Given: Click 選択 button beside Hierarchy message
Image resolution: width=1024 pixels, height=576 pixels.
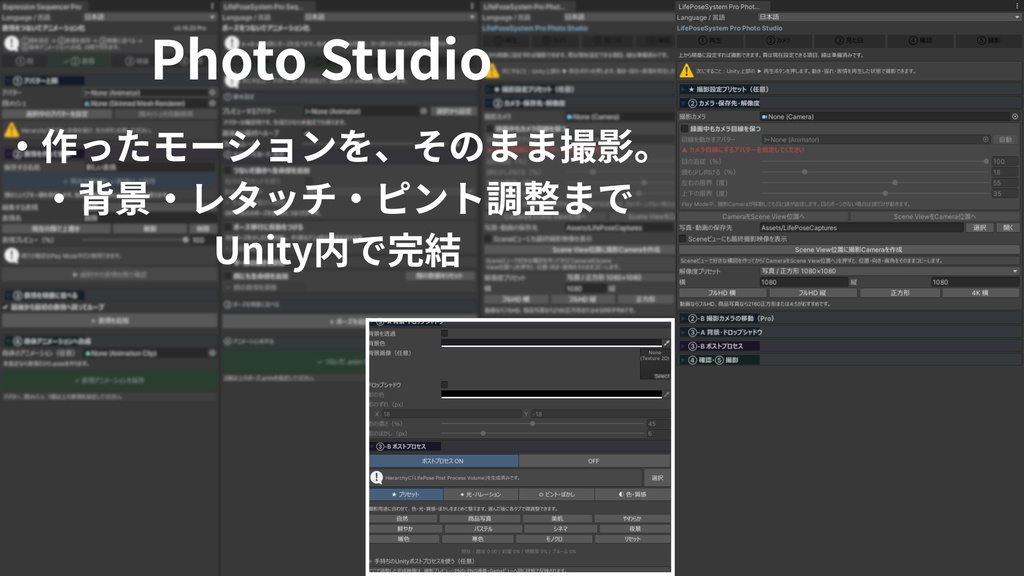Looking at the screenshot, I should (x=657, y=477).
